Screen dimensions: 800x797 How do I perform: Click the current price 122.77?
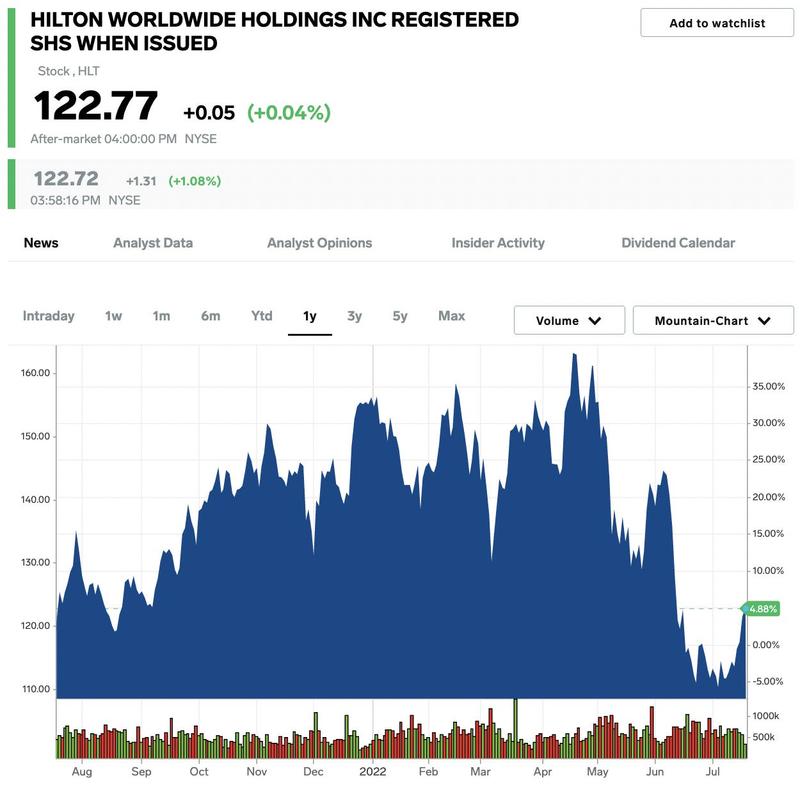tap(95, 106)
